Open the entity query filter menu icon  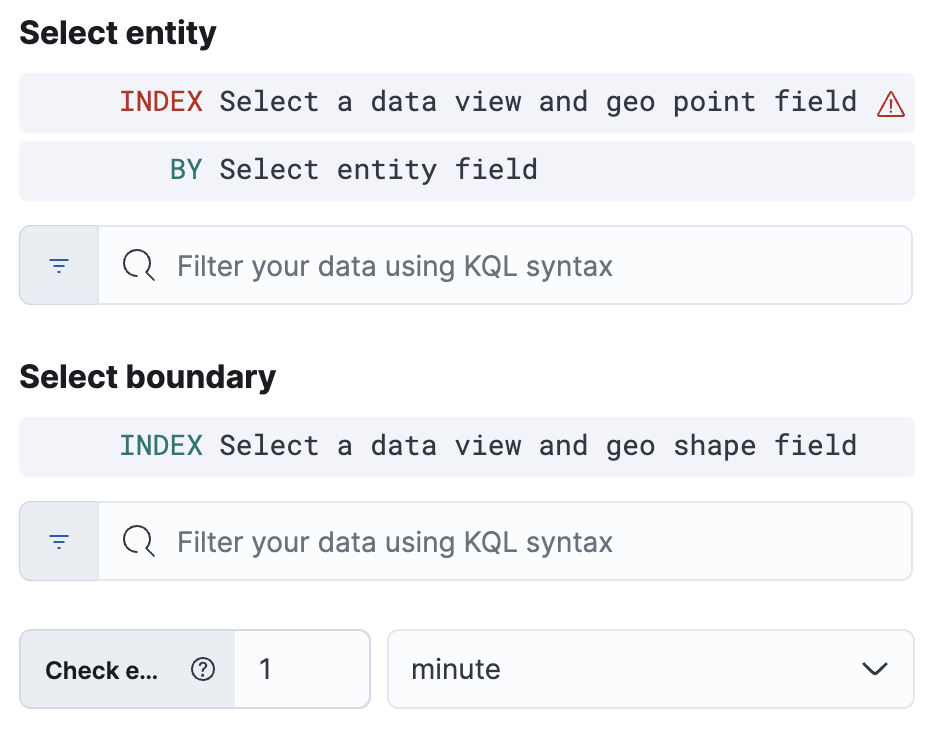[59, 266]
